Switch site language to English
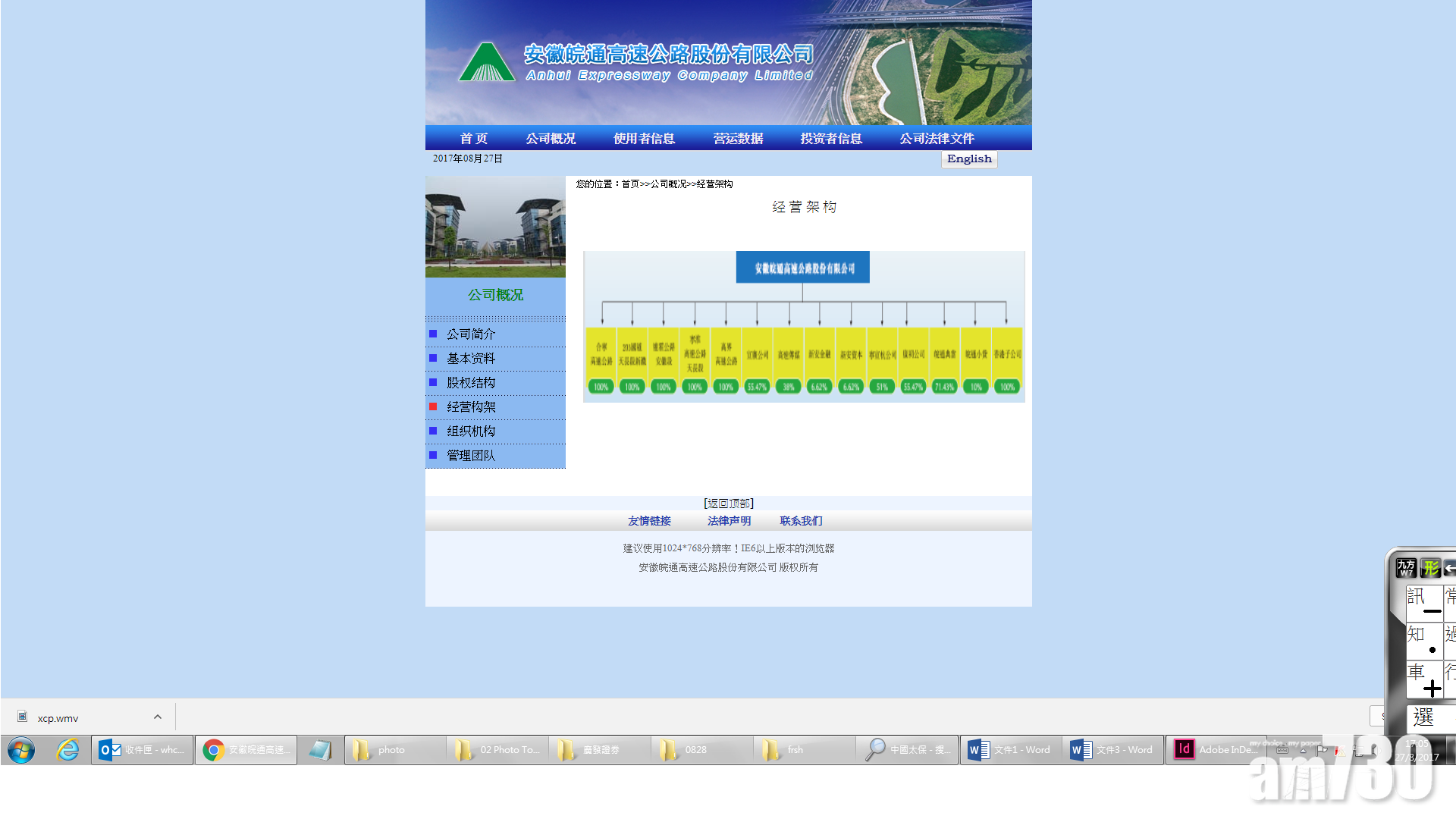The height and width of the screenshot is (819, 1456). tap(969, 158)
